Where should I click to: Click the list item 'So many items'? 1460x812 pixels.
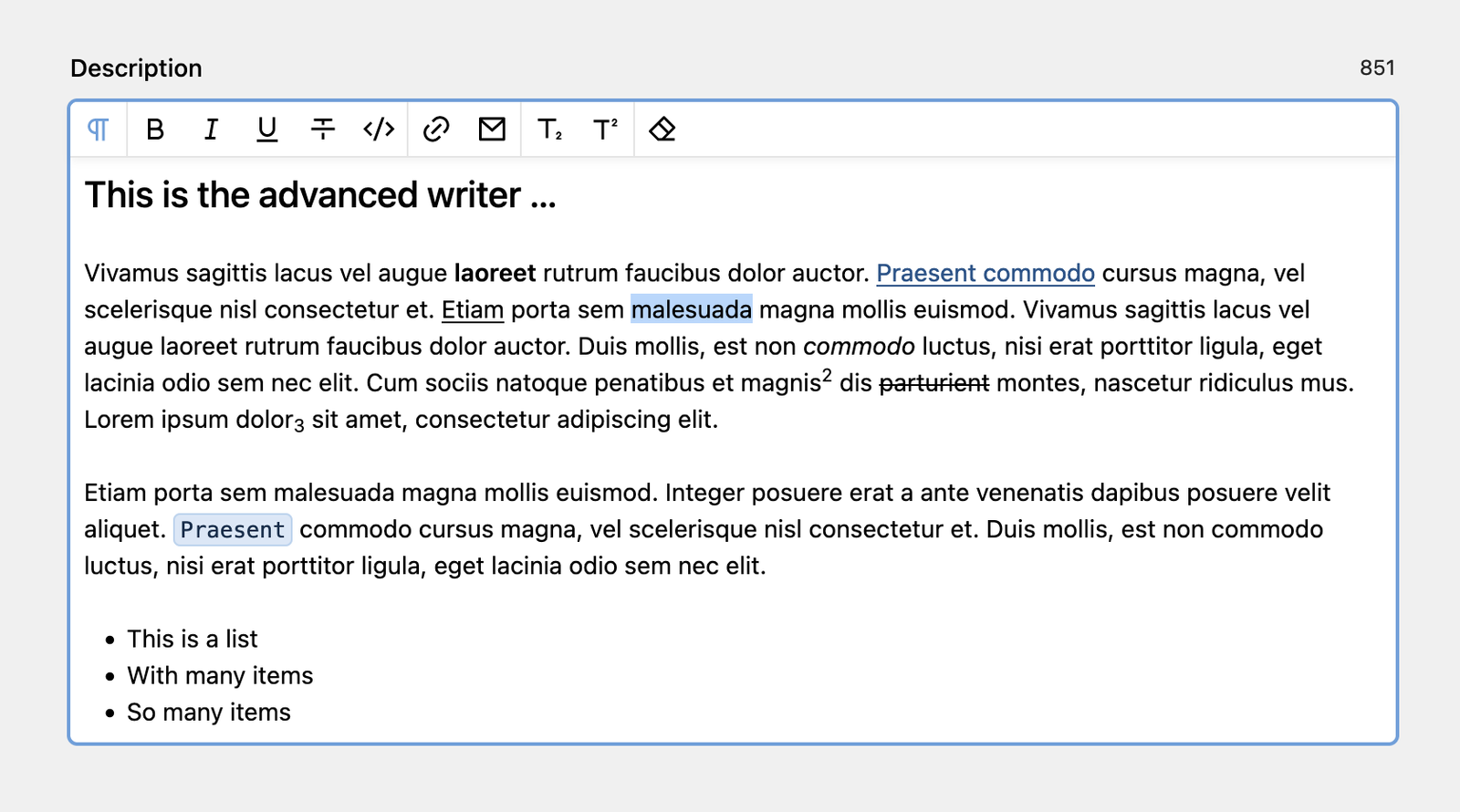(209, 713)
